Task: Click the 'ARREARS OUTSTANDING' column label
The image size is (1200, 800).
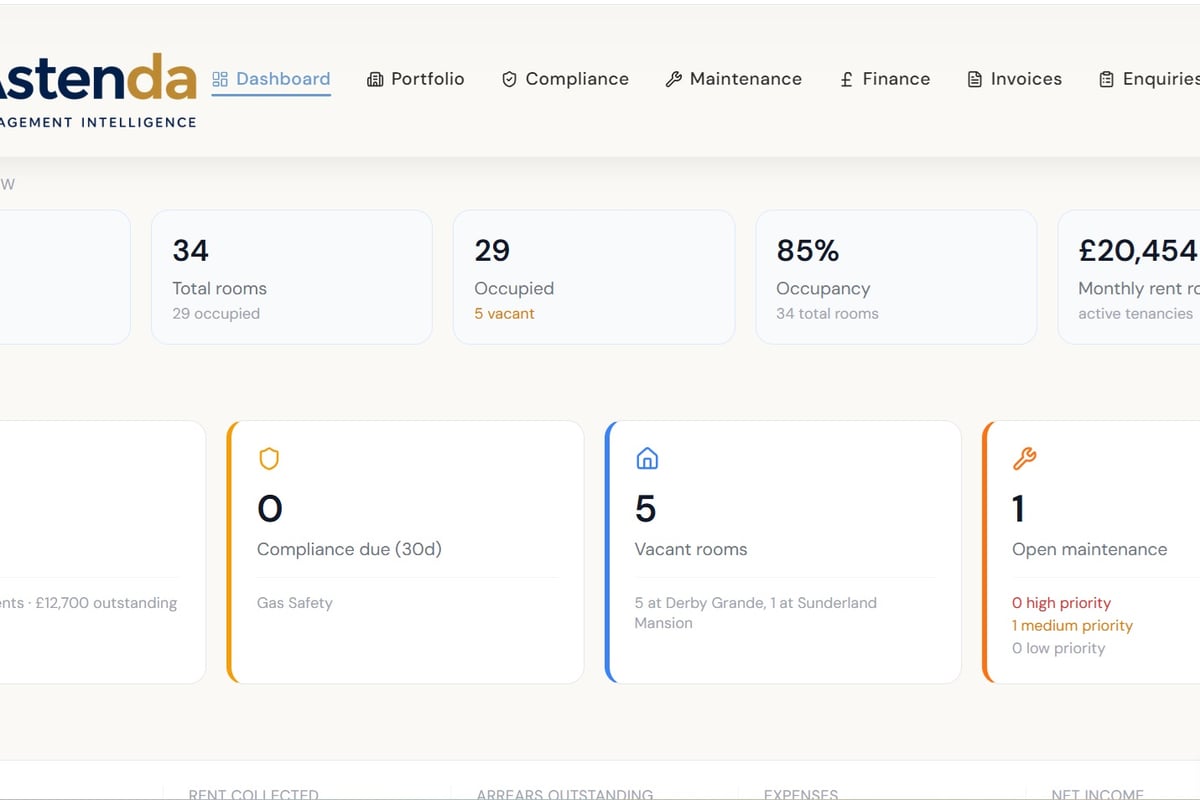Action: (565, 795)
